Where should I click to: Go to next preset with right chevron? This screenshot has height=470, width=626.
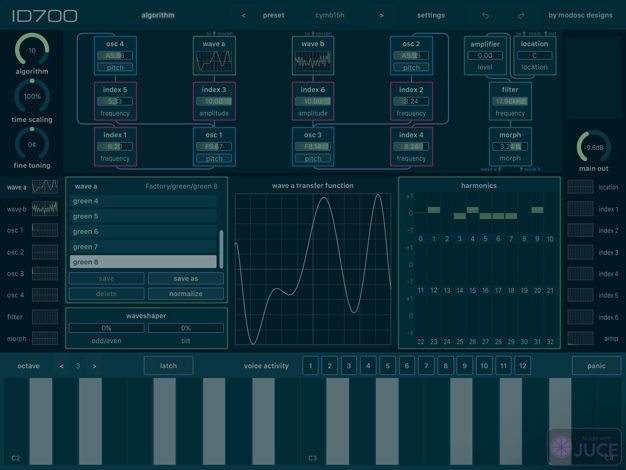click(381, 16)
